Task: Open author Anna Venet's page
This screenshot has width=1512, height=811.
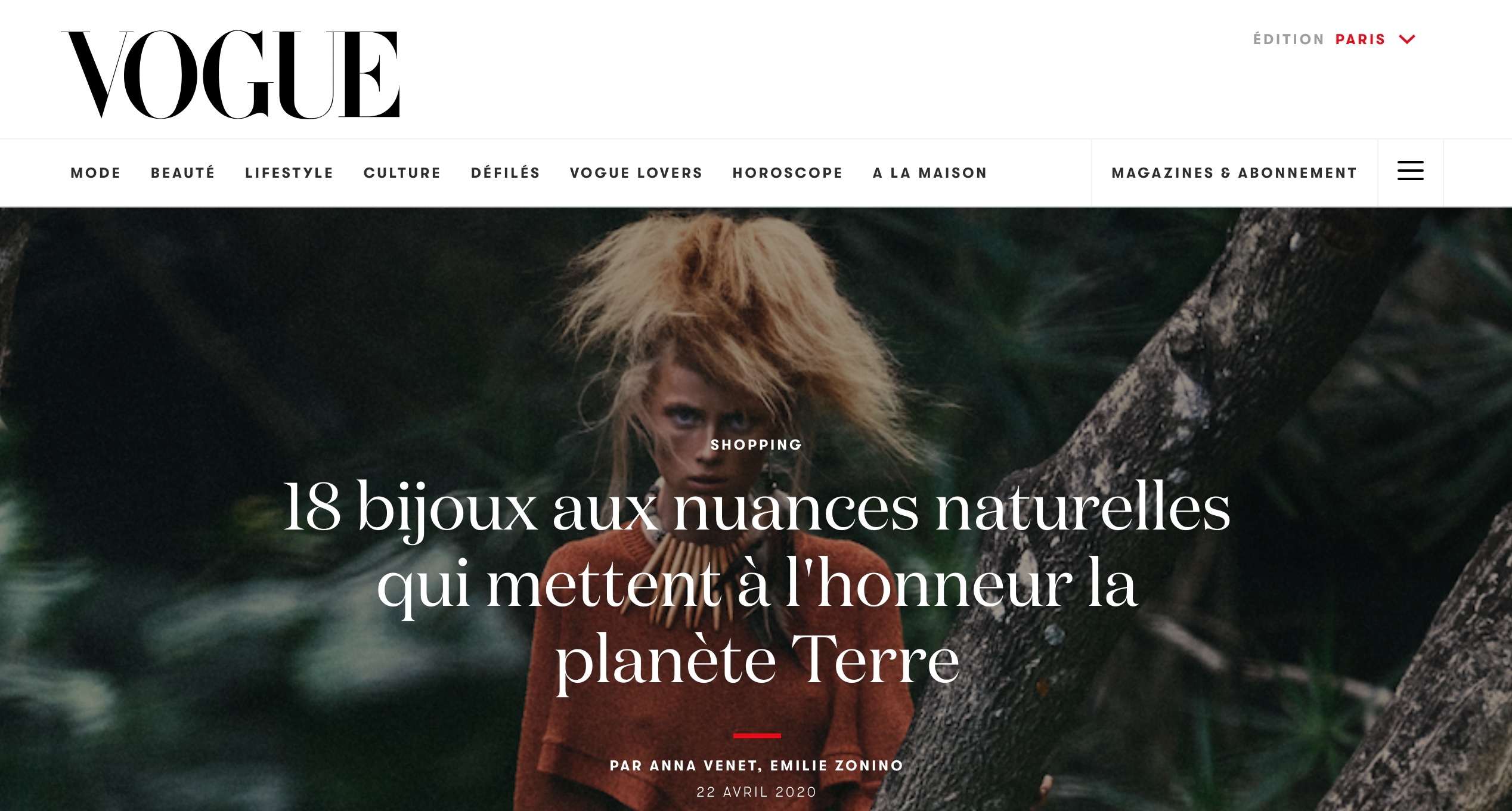Action: click(705, 766)
